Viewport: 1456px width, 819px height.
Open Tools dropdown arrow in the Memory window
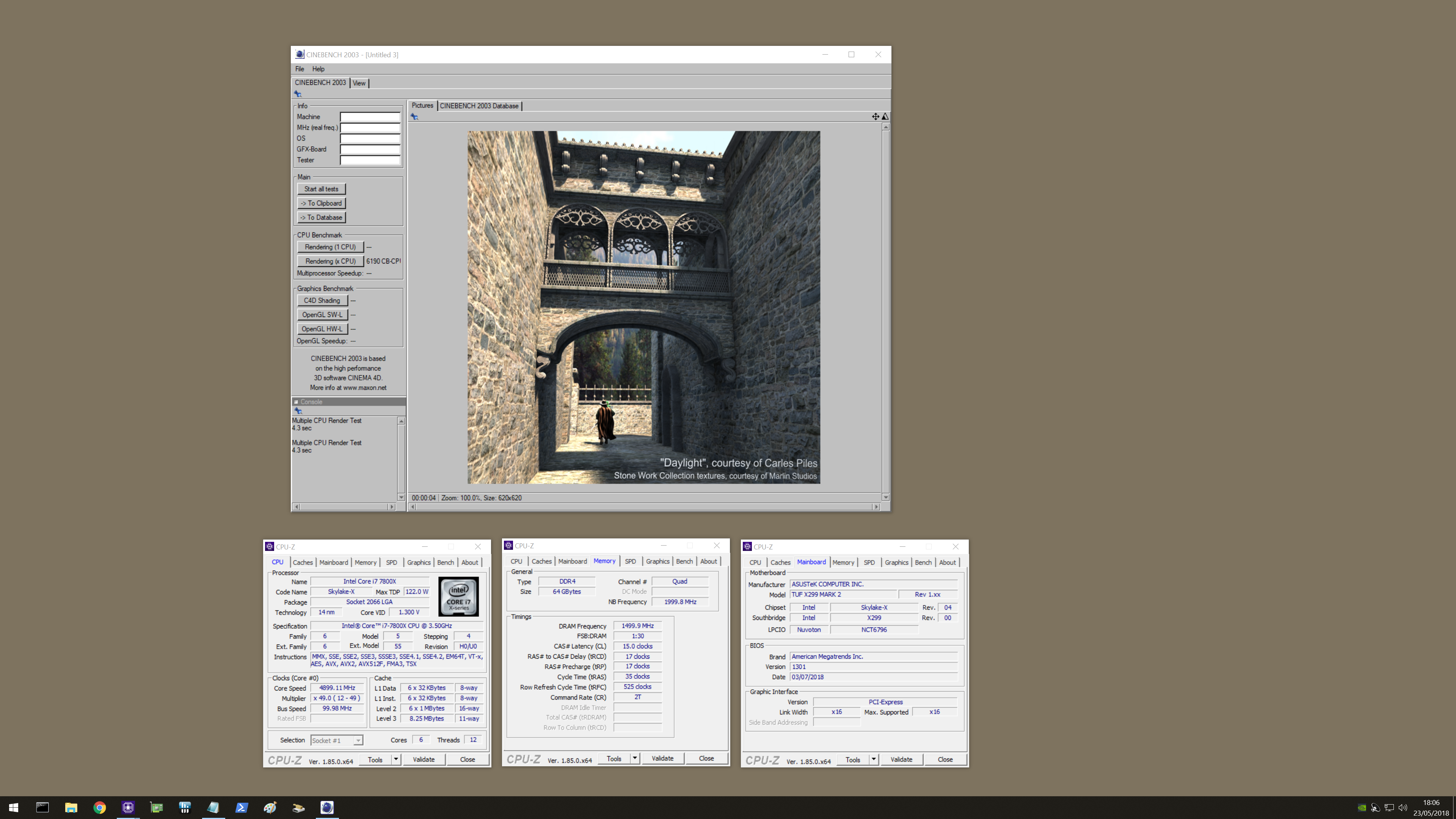click(635, 758)
